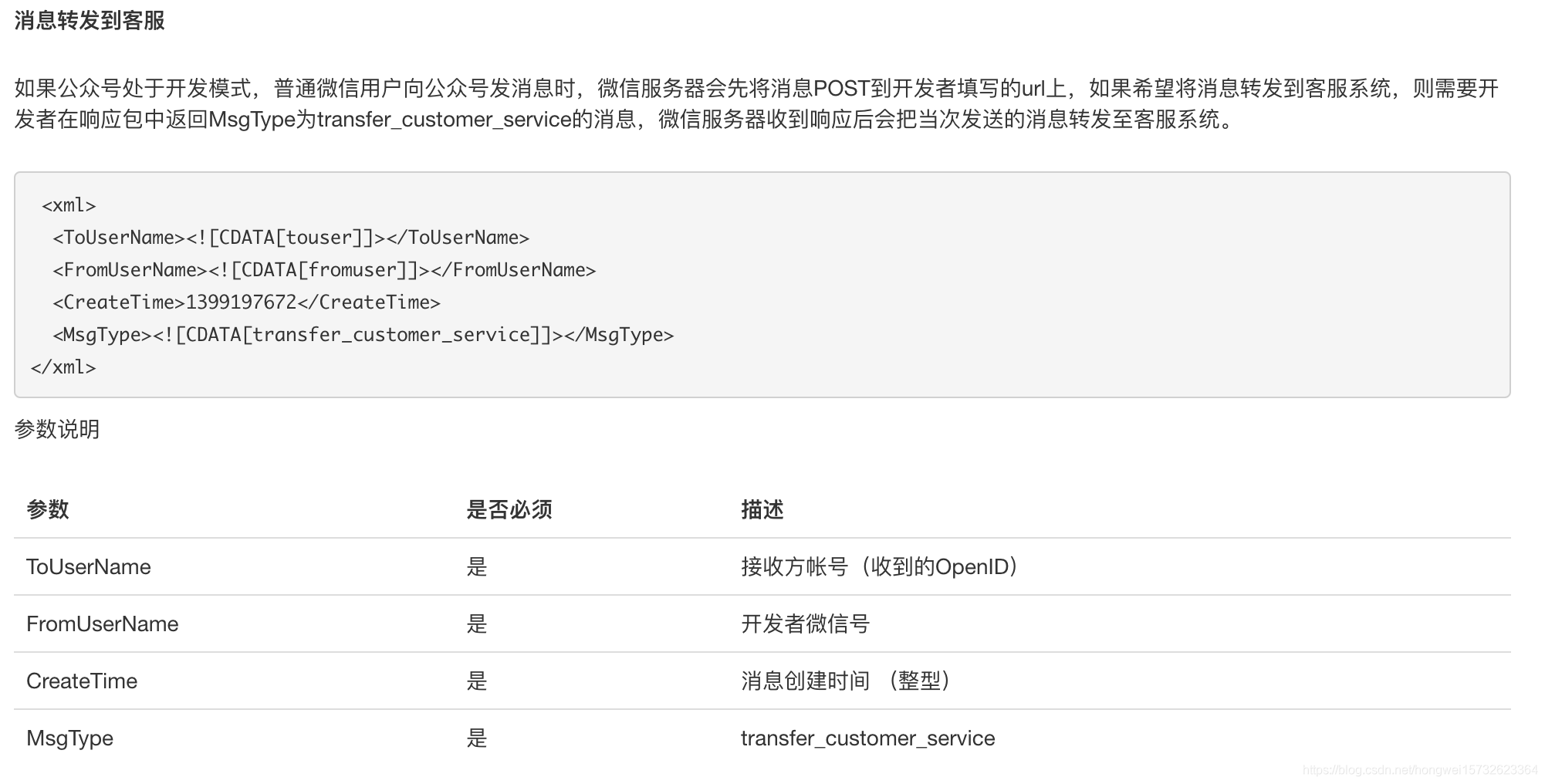1545x784 pixels.
Task: Click 是 in the FromUserName row
Action: pyautogui.click(x=477, y=624)
